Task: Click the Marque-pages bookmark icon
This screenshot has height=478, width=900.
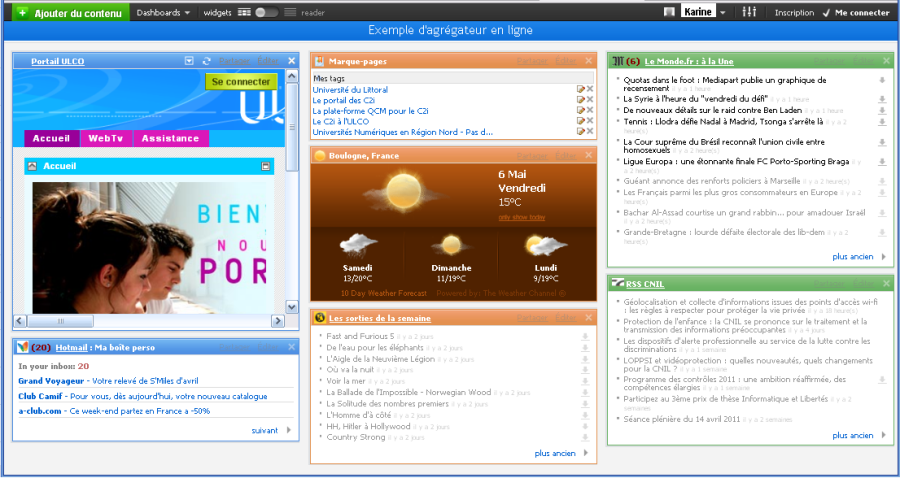Action: tap(320, 61)
